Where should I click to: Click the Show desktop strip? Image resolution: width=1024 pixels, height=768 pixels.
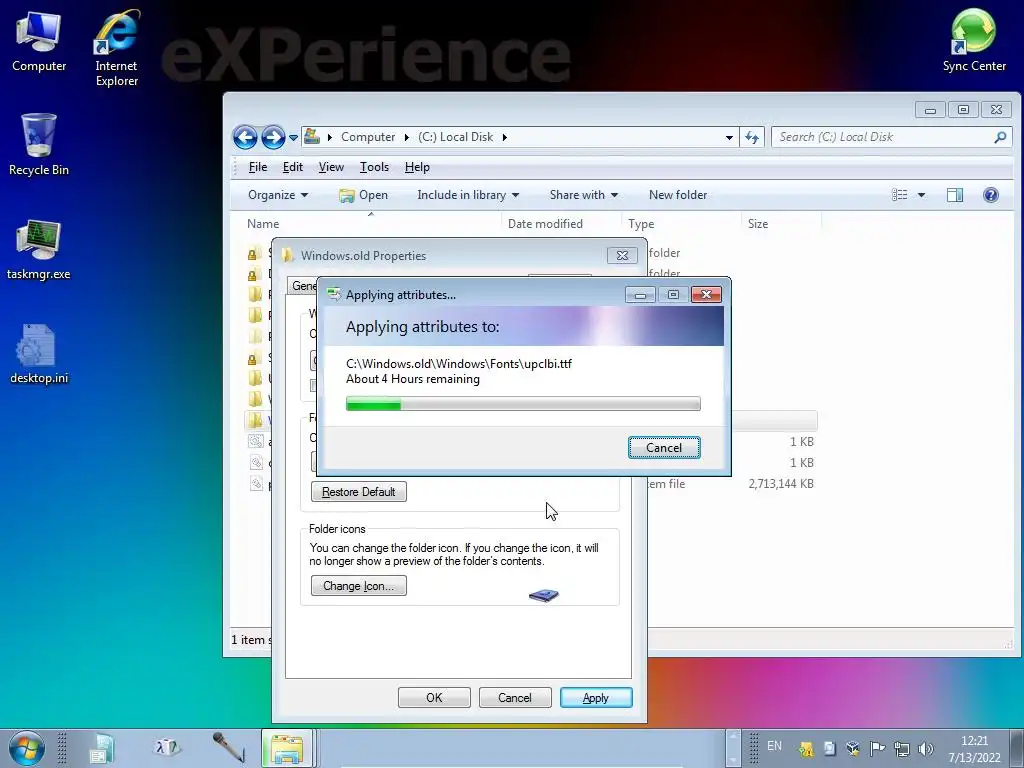tap(1017, 748)
